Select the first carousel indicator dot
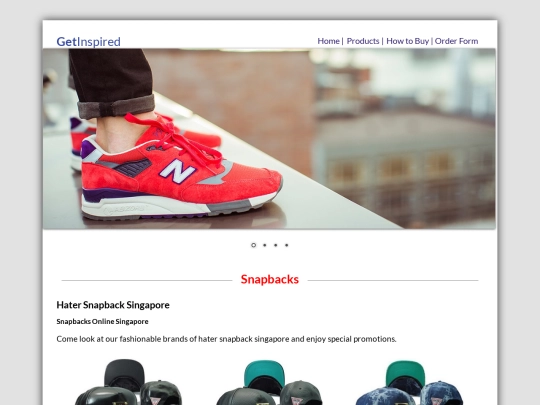540x405 pixels. click(253, 245)
